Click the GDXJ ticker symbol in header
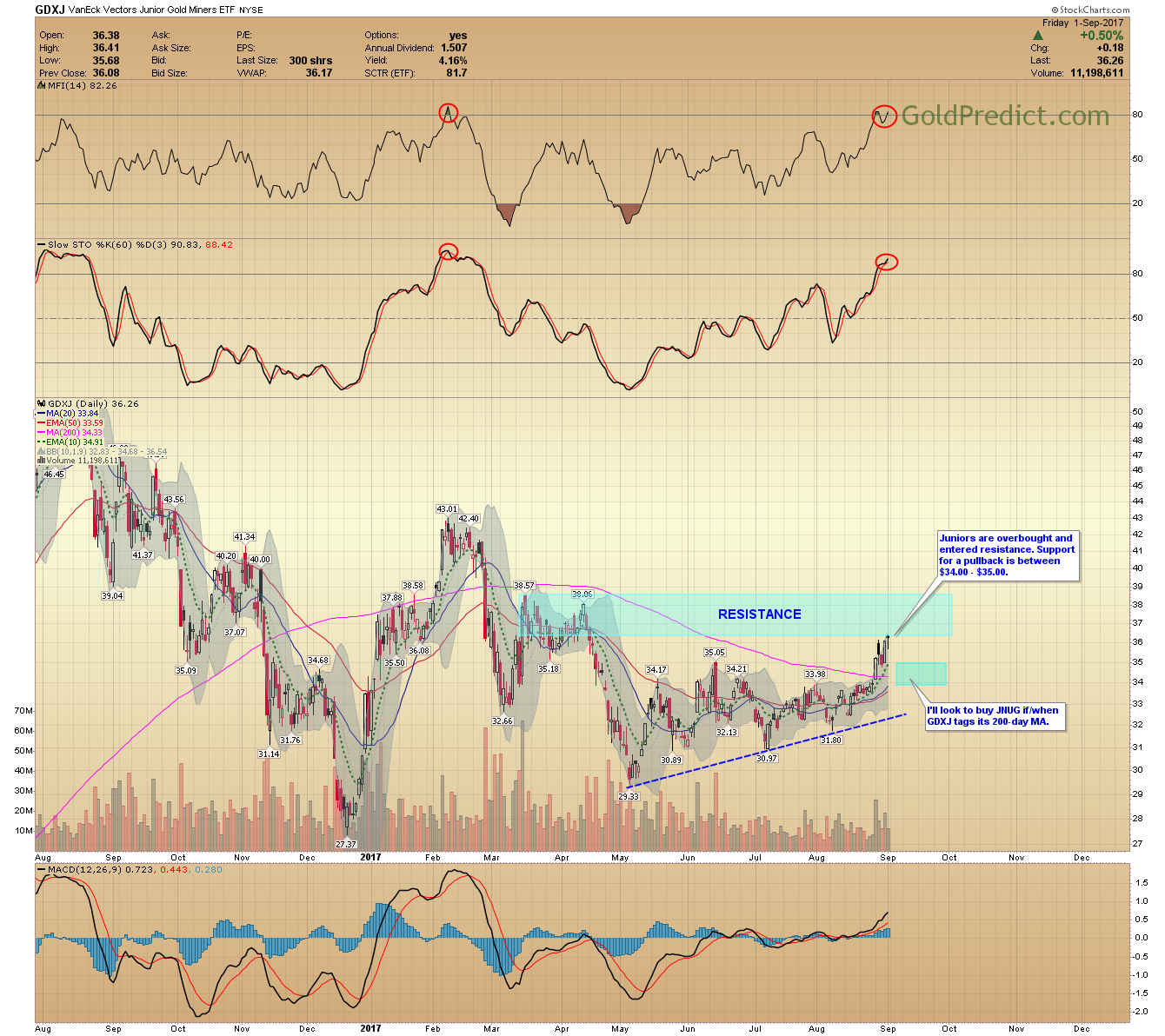Viewport: 1165px width, 1036px height. [50, 10]
